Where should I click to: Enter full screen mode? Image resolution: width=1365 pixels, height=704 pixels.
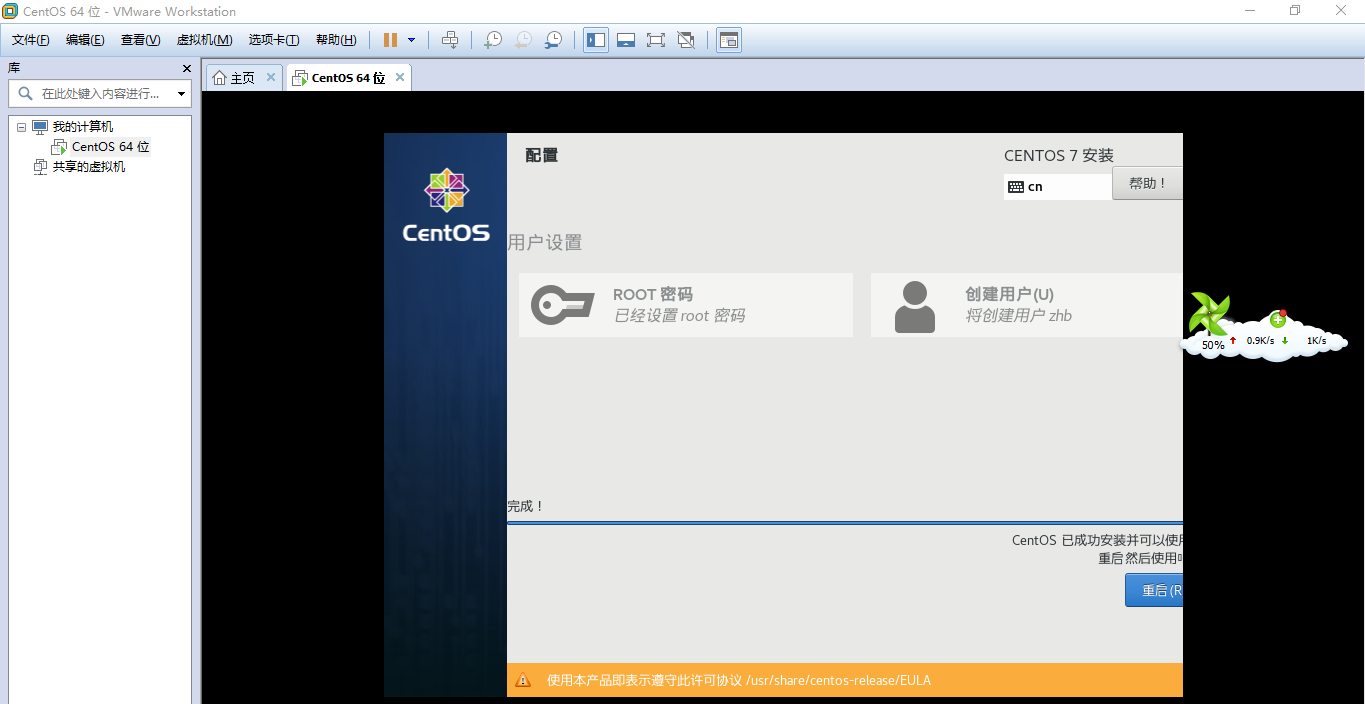point(656,40)
